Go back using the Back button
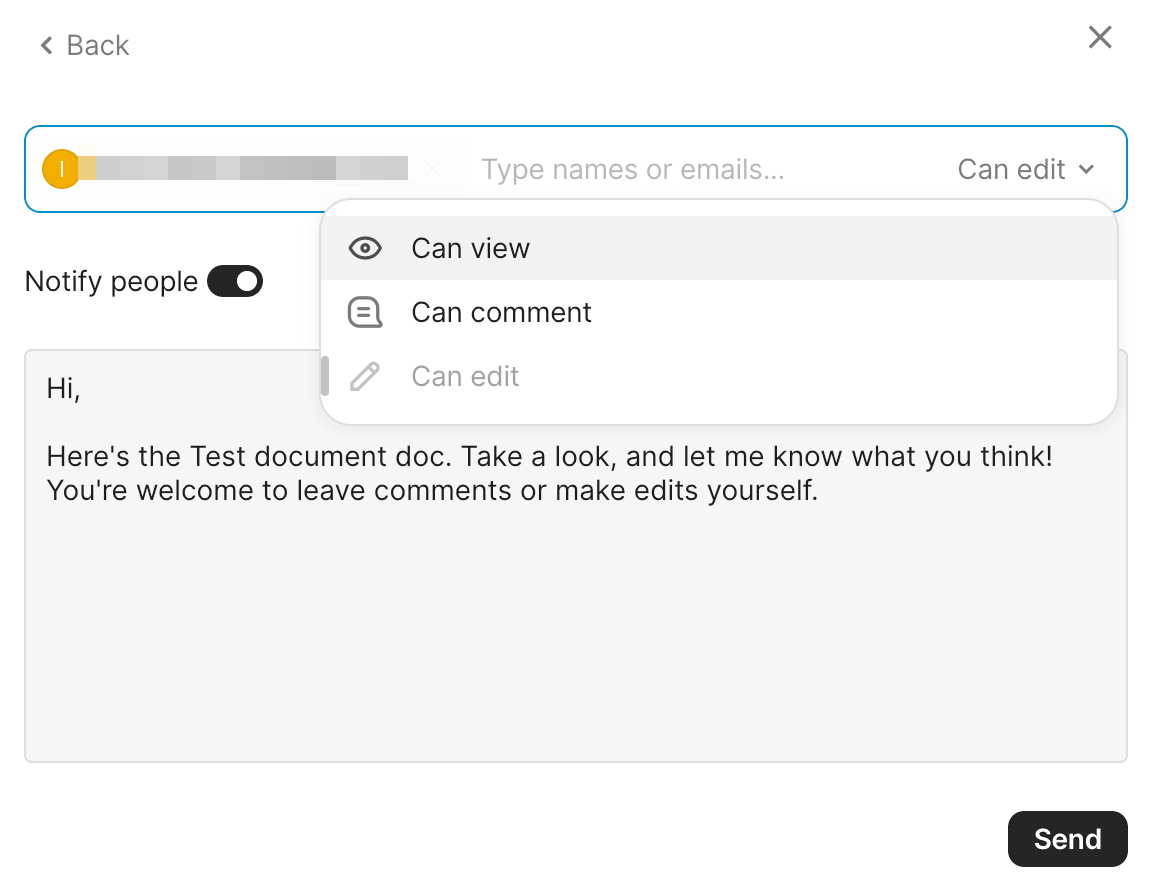1158x888 pixels. 85,46
